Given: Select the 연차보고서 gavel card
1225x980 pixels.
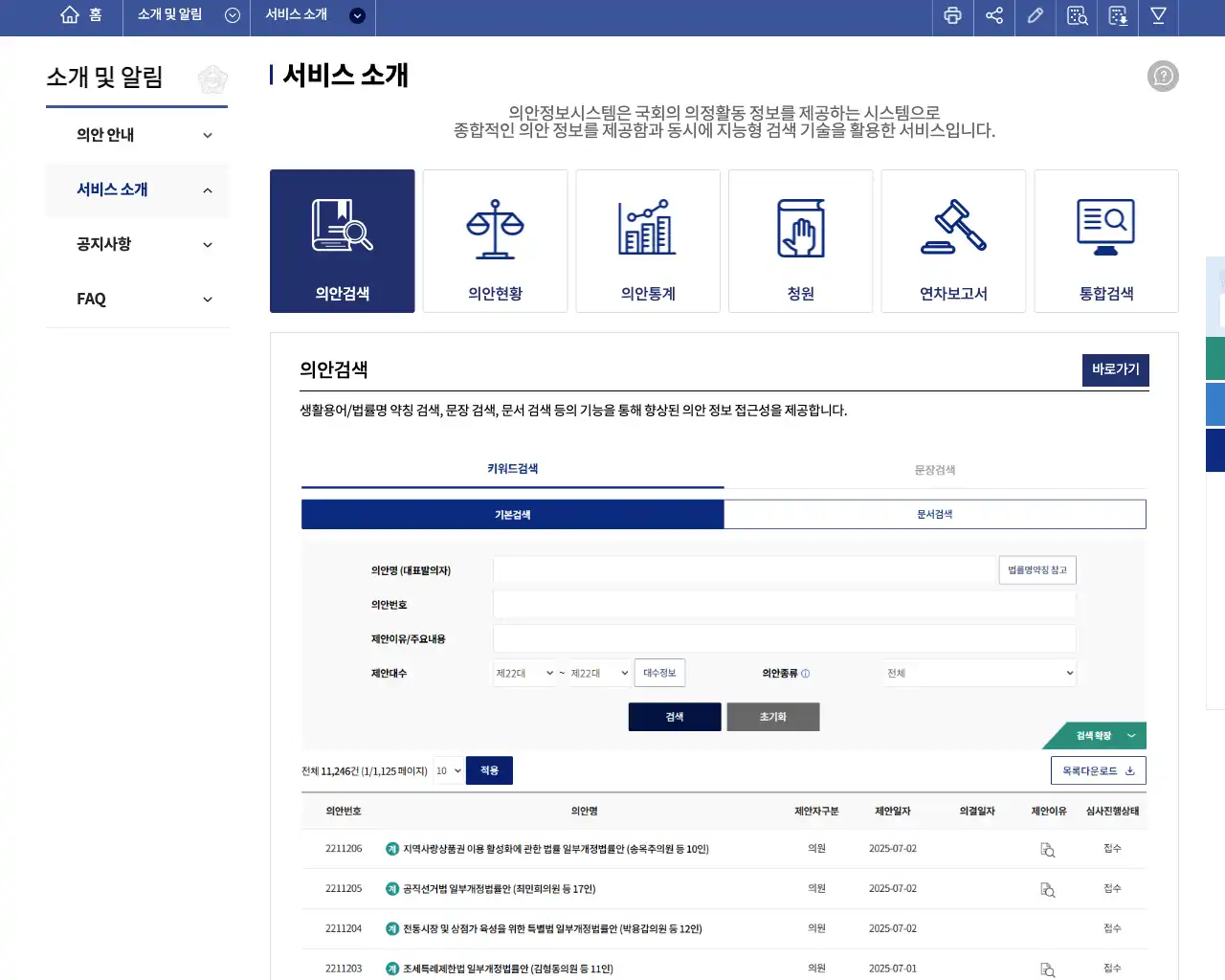Looking at the screenshot, I should 953,241.
